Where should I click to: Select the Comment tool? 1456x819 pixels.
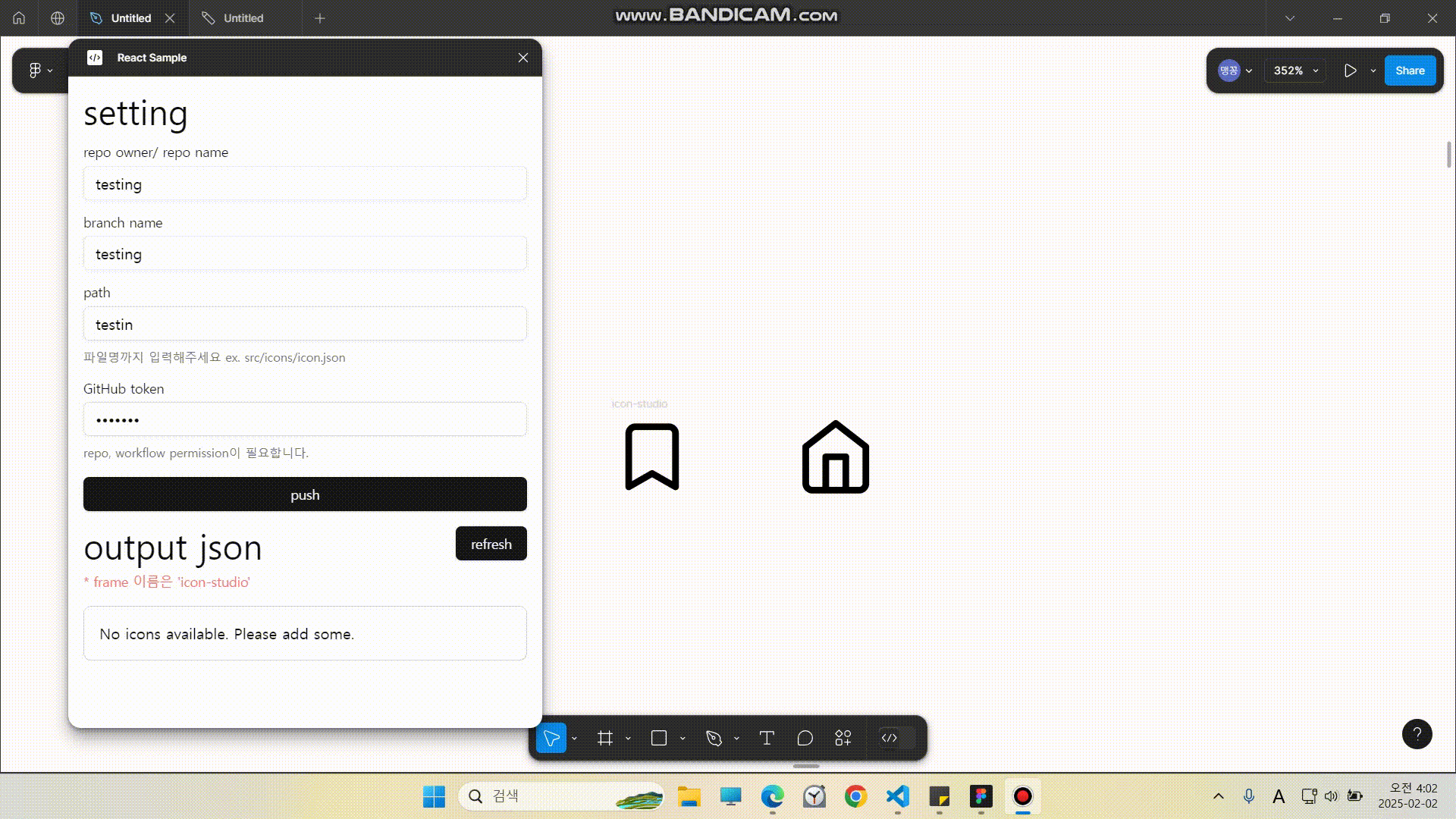coord(805,738)
